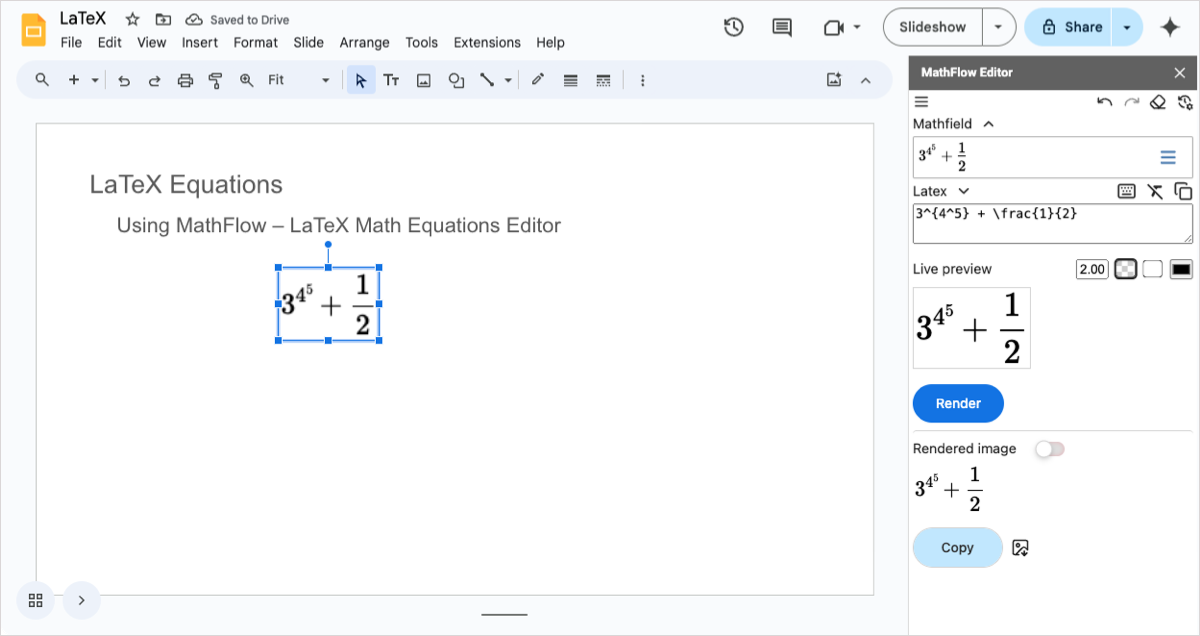Image resolution: width=1200 pixels, height=636 pixels.
Task: Click the Copy button
Action: pos(957,548)
